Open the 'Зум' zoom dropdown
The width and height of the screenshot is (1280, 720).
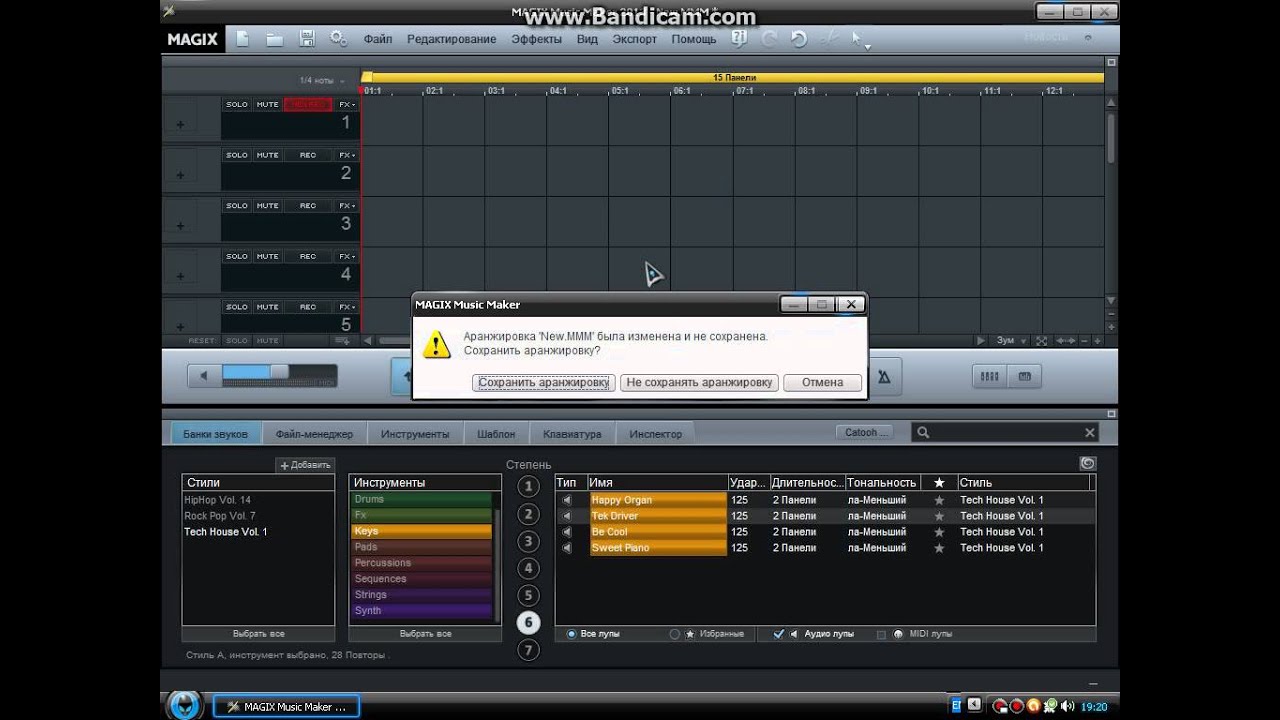[1009, 341]
